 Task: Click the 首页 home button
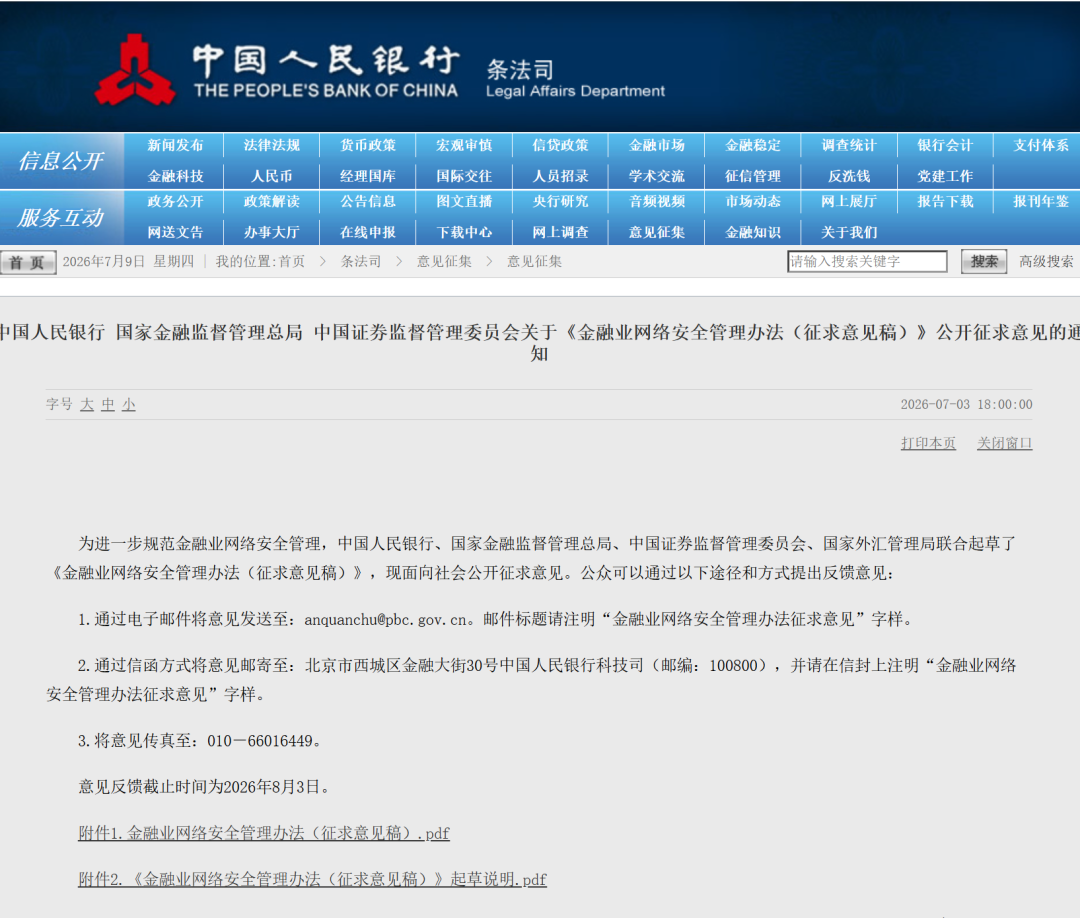[28, 262]
